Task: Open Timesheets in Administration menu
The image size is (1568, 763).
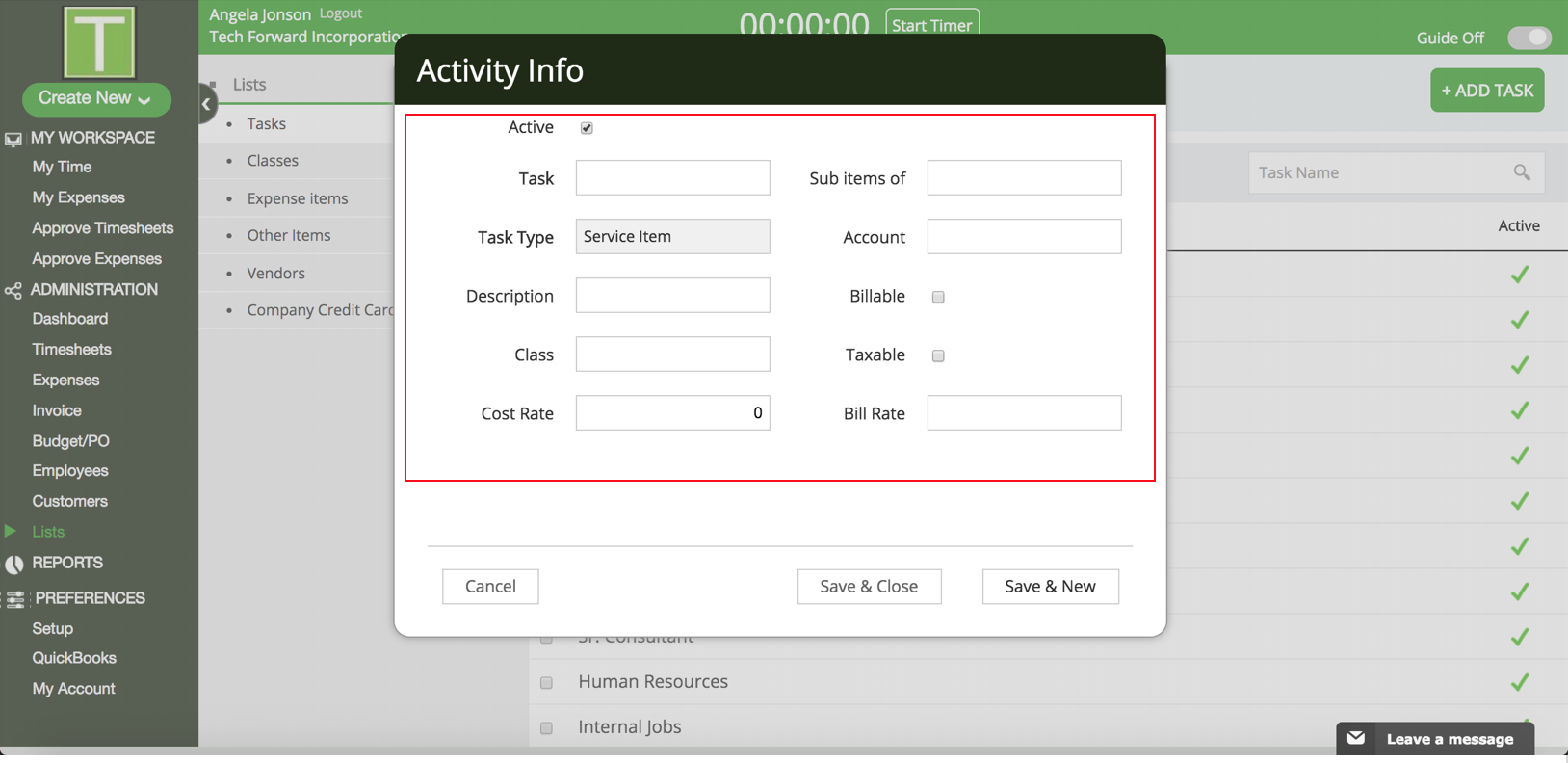Action: pos(71,349)
